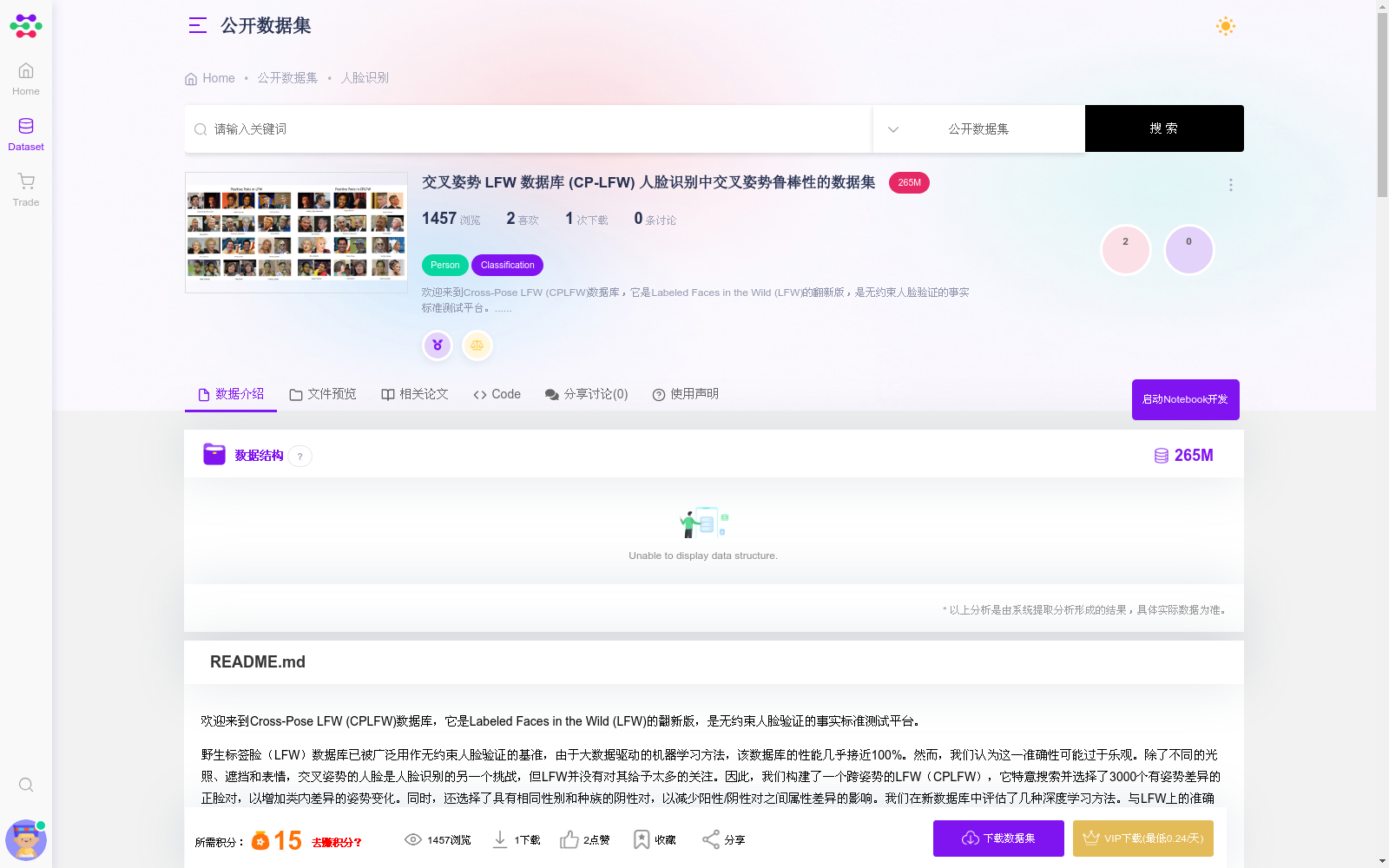Click the 265M size badge beside the title
1389x868 pixels.
coord(909,183)
